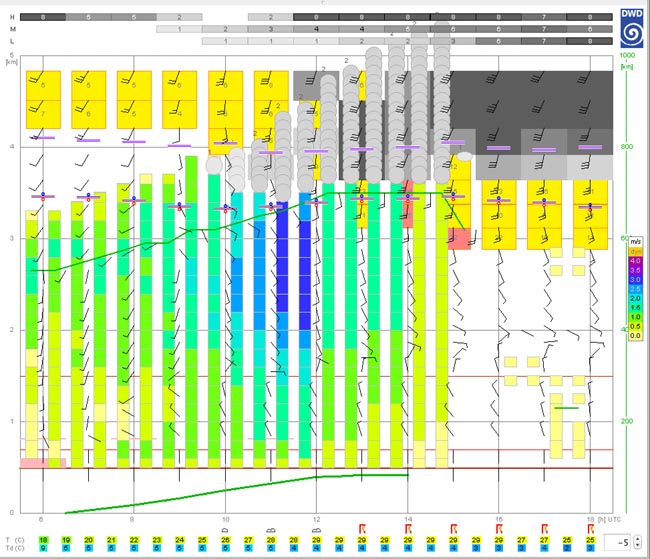The height and width of the screenshot is (559, 650).
Task: Click the 1.5 m/s legend swatch
Action: click(635, 308)
